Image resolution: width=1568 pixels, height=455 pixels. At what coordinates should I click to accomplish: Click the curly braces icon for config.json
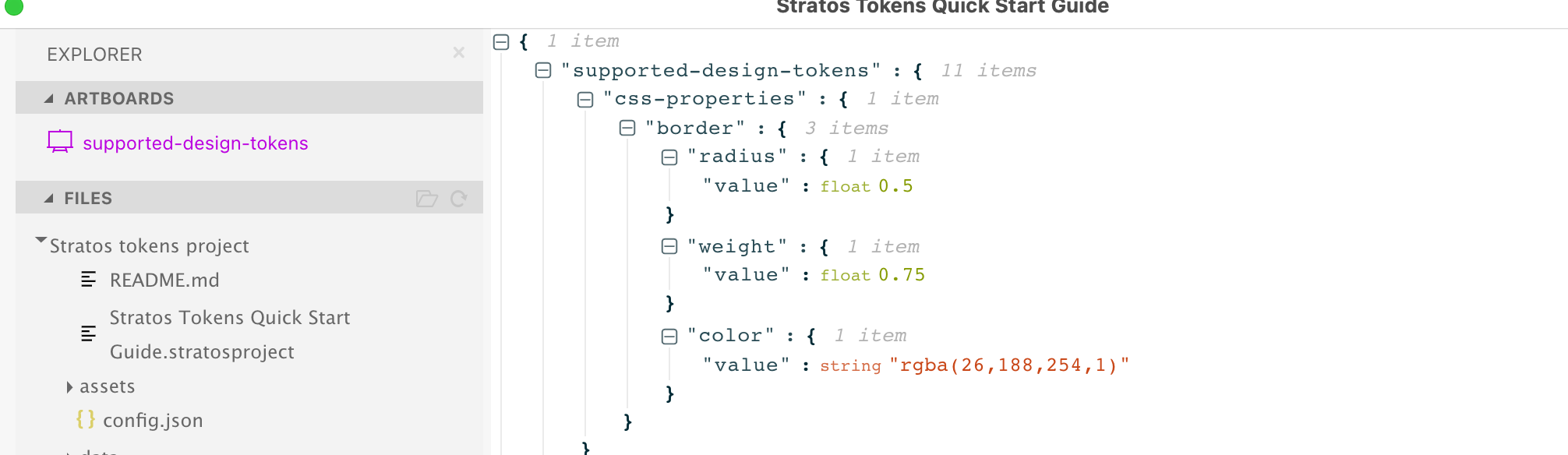tap(86, 419)
